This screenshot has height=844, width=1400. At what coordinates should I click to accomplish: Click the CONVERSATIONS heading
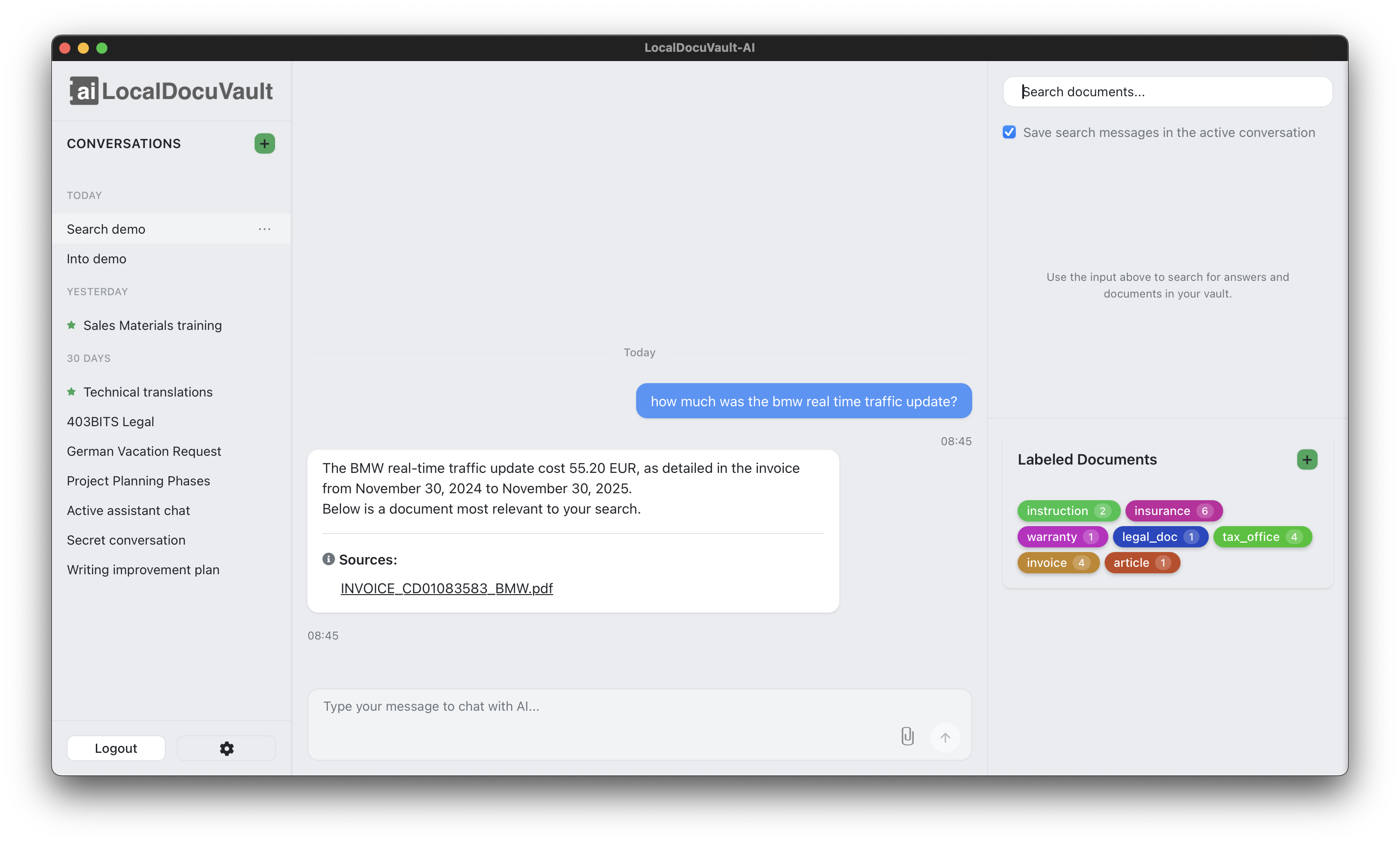pos(124,144)
